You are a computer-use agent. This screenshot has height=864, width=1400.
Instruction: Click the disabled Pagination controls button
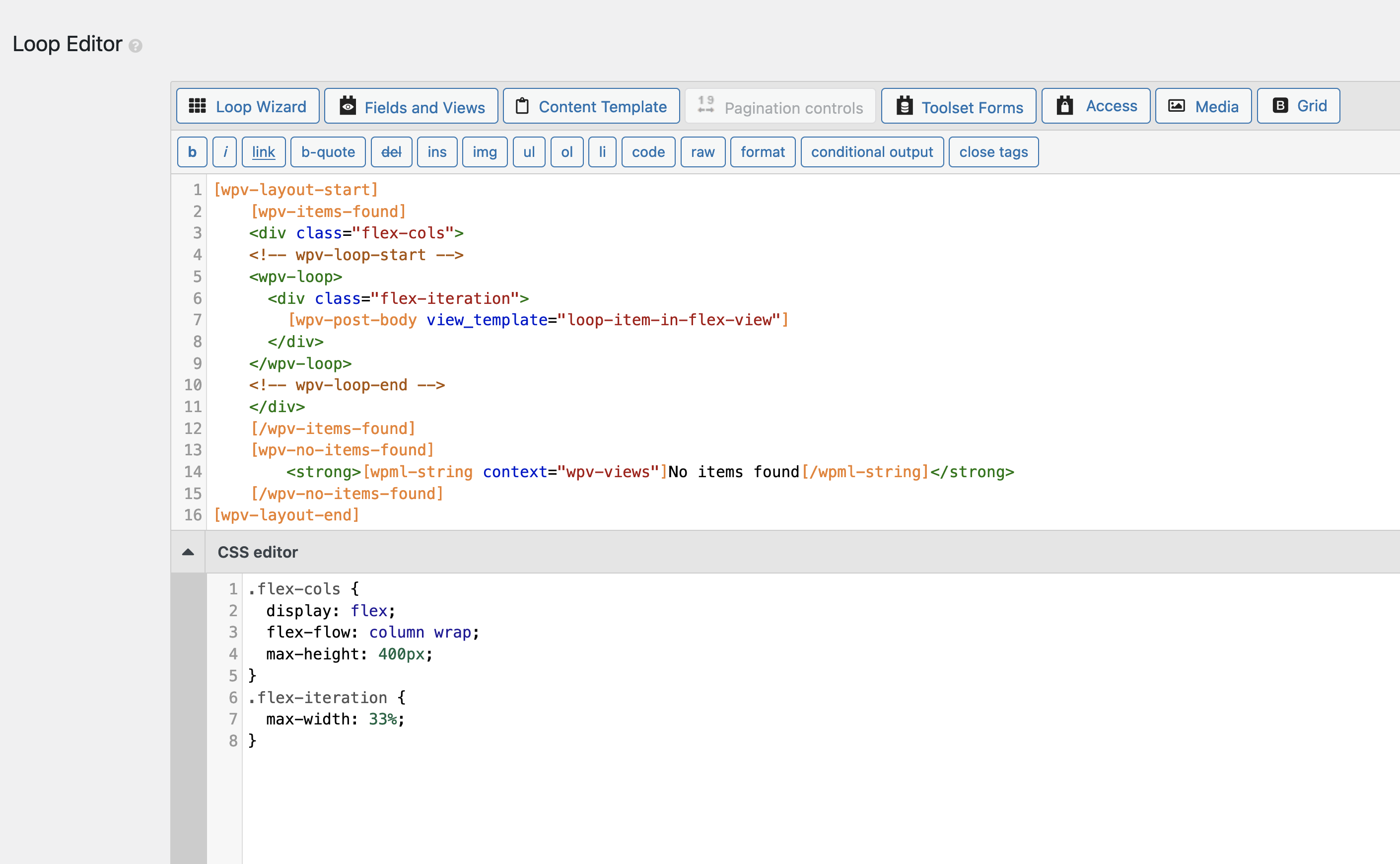780,106
